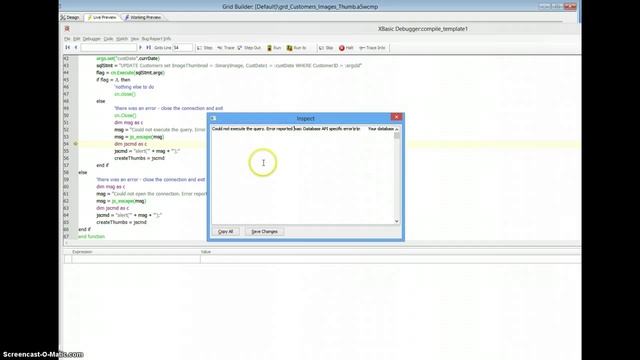
Task: Click the 'end function' code line
Action: tap(91, 236)
